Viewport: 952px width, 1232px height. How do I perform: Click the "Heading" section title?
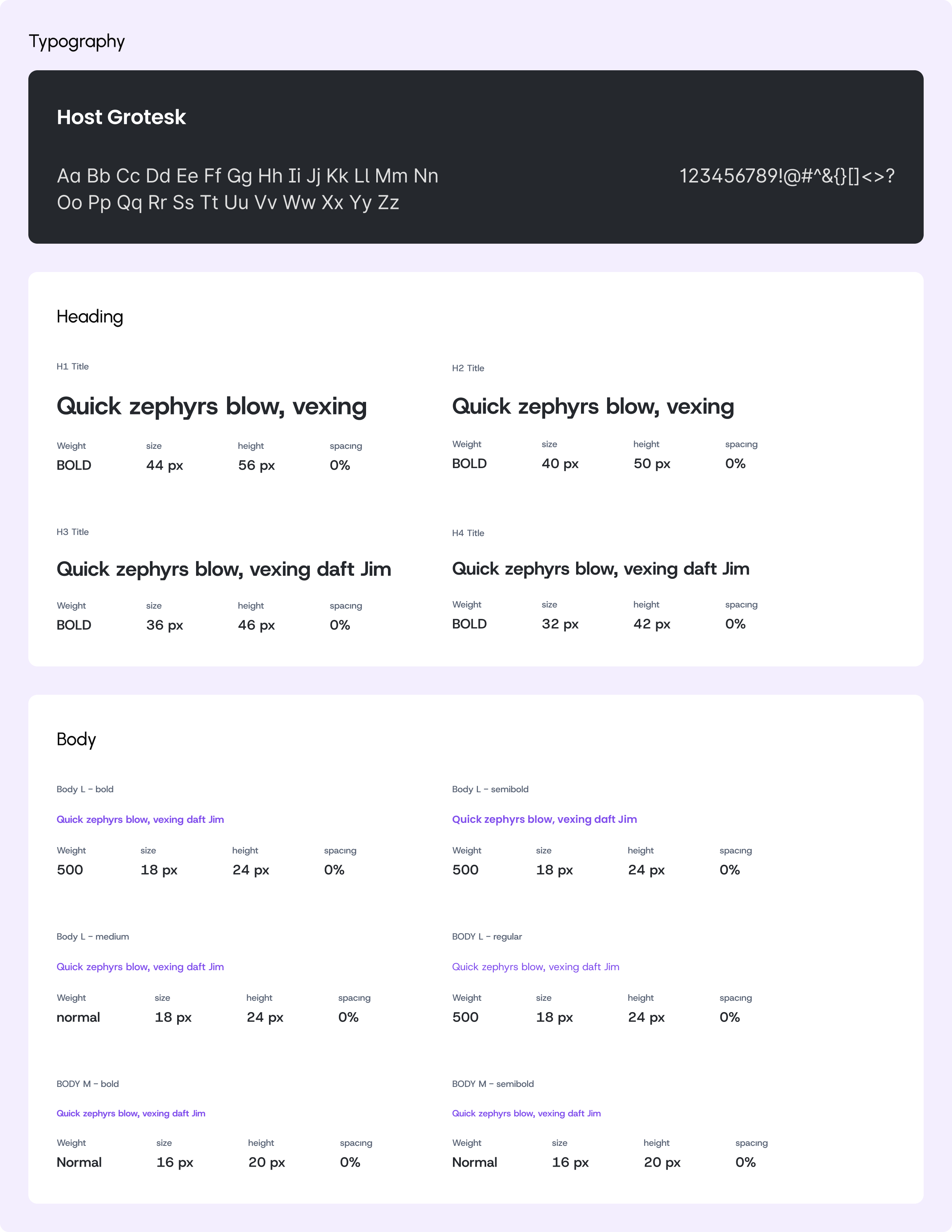point(90,317)
